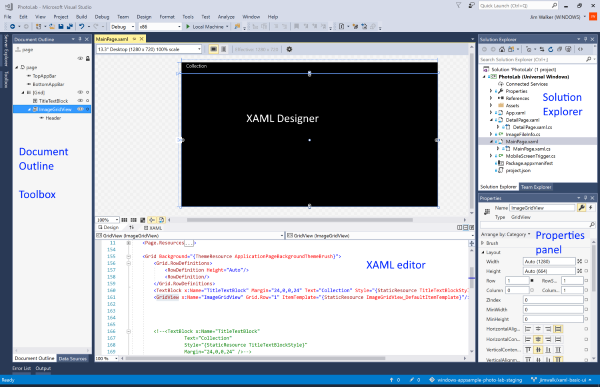
Task: Undo the last action with the toolbar arrow
Action: [82, 26]
